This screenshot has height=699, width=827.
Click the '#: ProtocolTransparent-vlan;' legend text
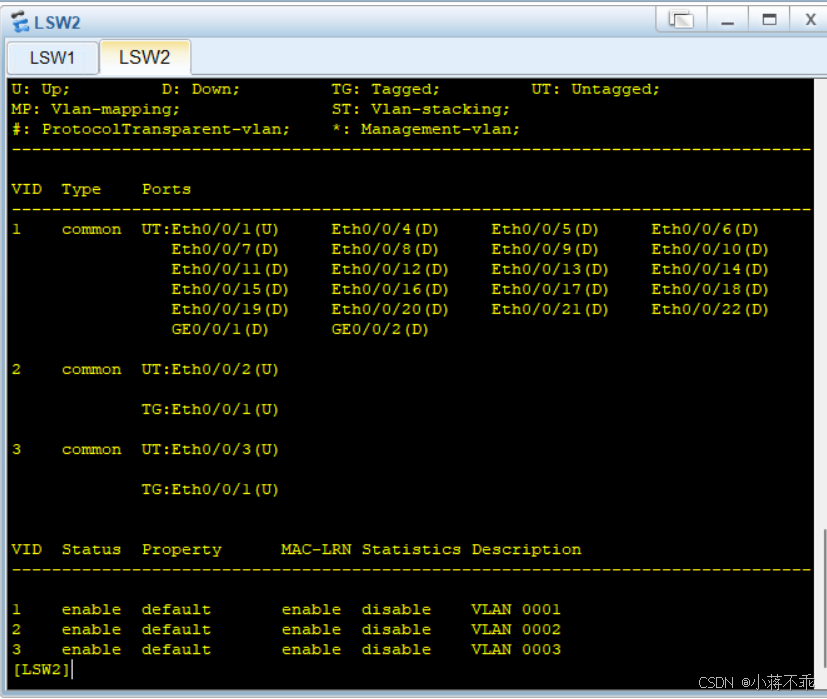[151, 129]
